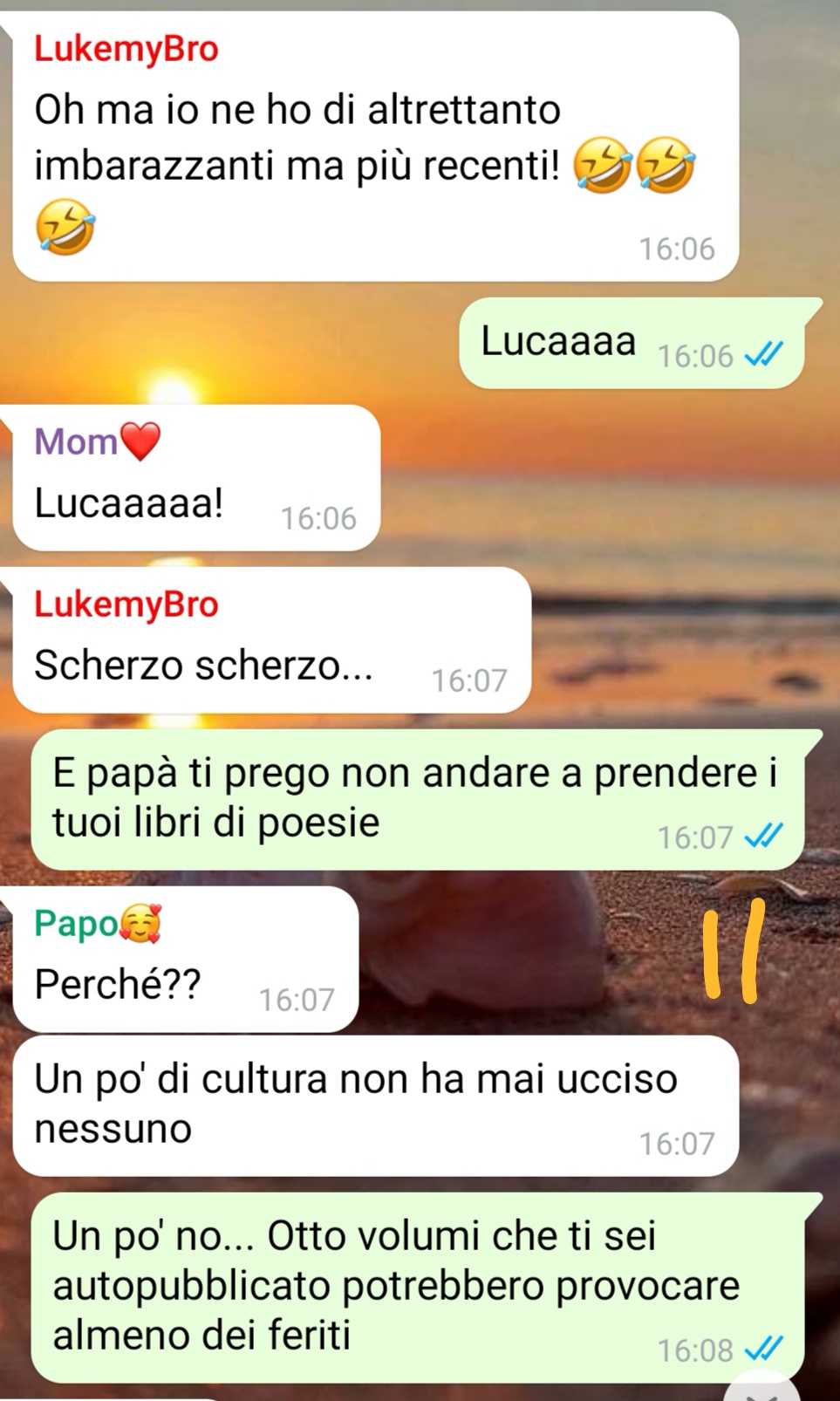Tap the LukemyBro sender name on top message
The width and height of the screenshot is (840, 1401).
[x=126, y=49]
